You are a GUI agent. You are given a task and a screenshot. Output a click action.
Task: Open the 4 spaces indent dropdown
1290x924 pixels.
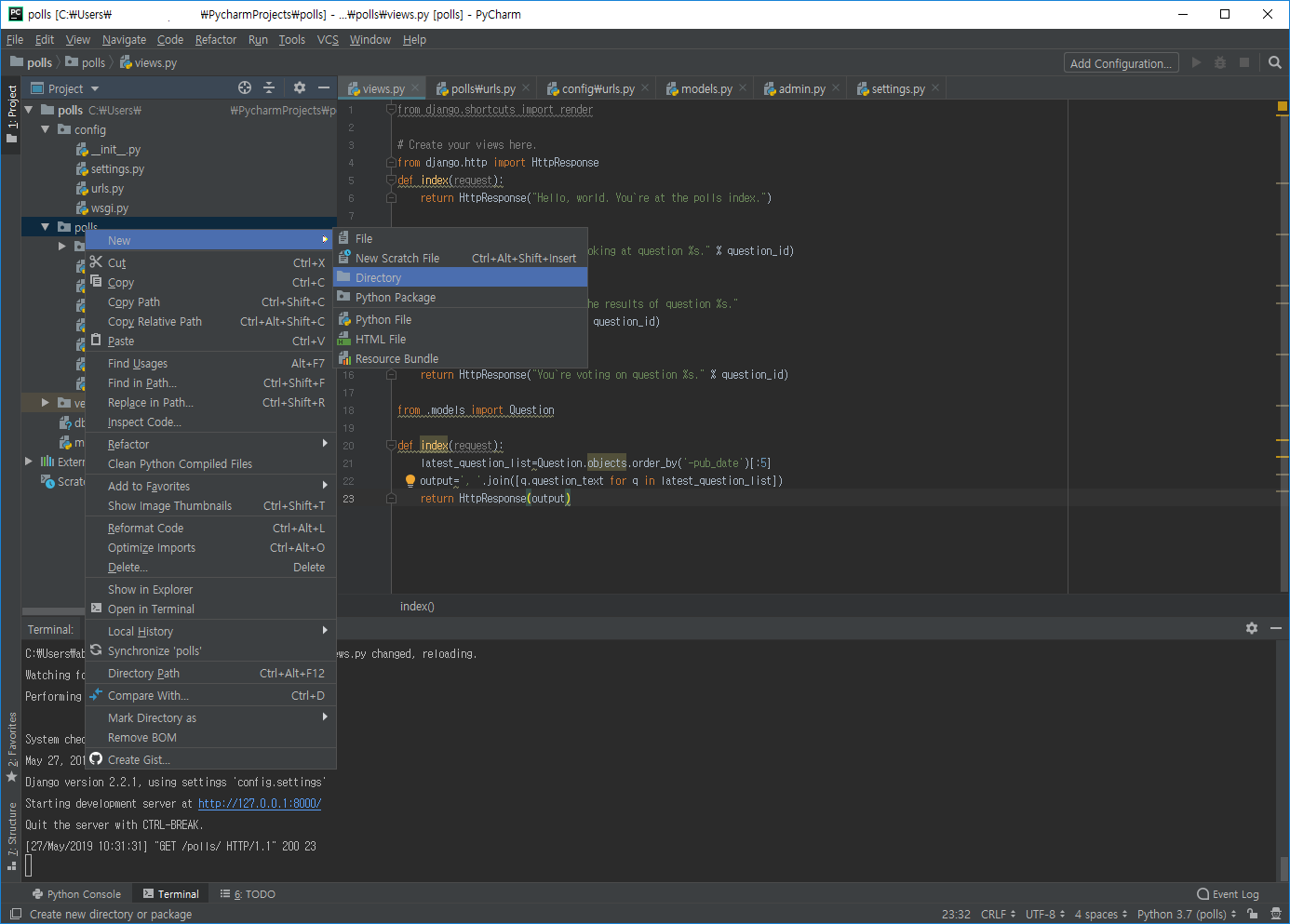tap(1101, 914)
